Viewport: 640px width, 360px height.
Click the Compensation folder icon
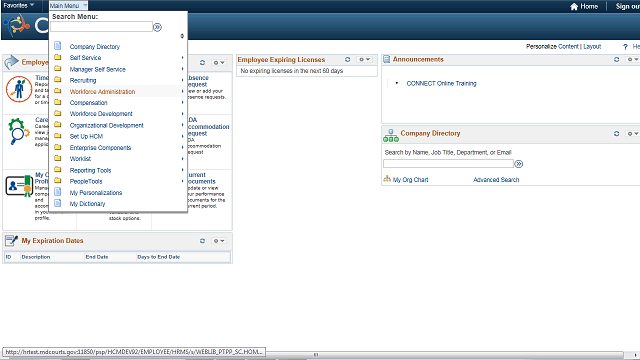(x=58, y=102)
